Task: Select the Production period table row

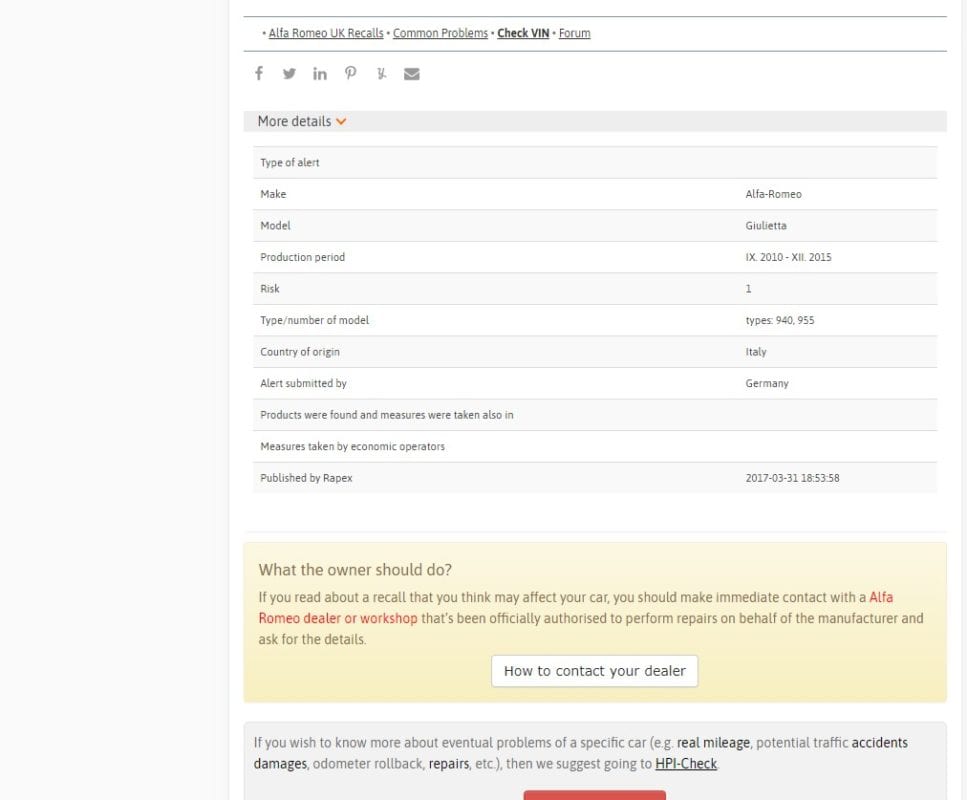Action: (595, 257)
